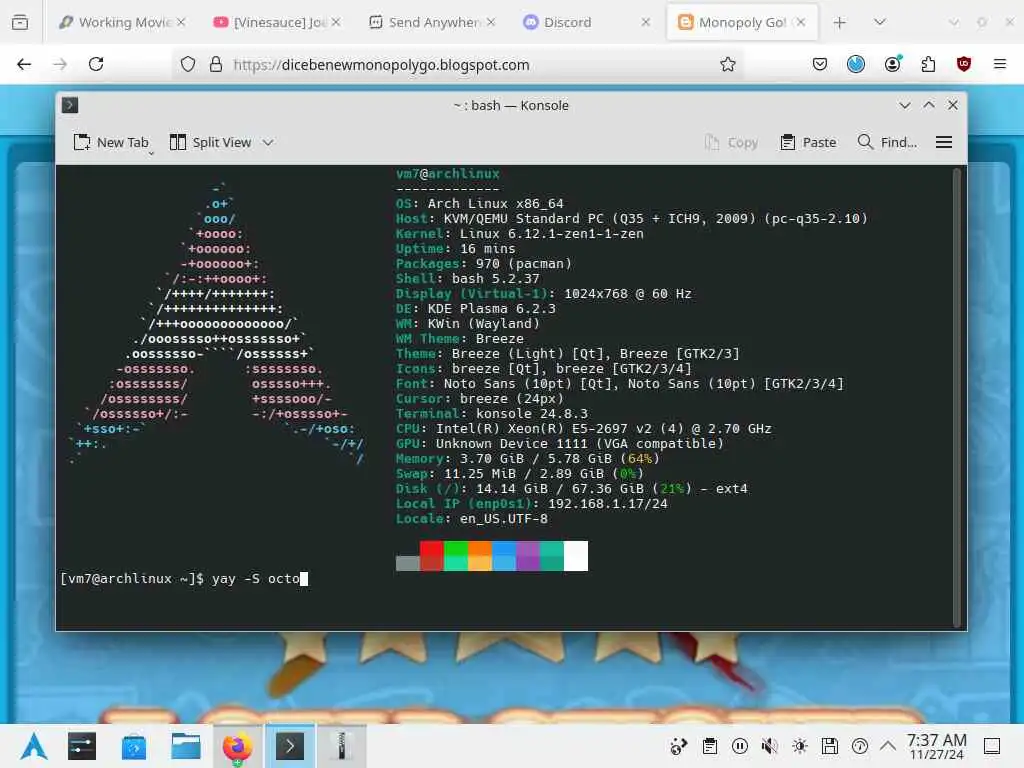This screenshot has height=768, width=1024.
Task: Open the network tray icon
Action: point(860,746)
